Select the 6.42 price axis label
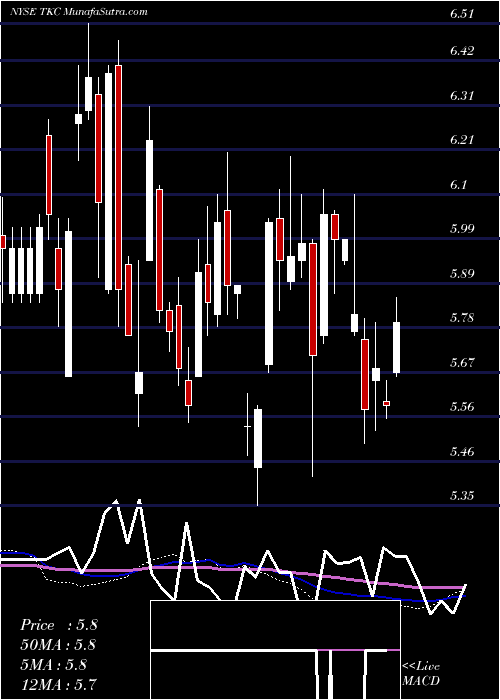The image size is (500, 700). coord(462,51)
